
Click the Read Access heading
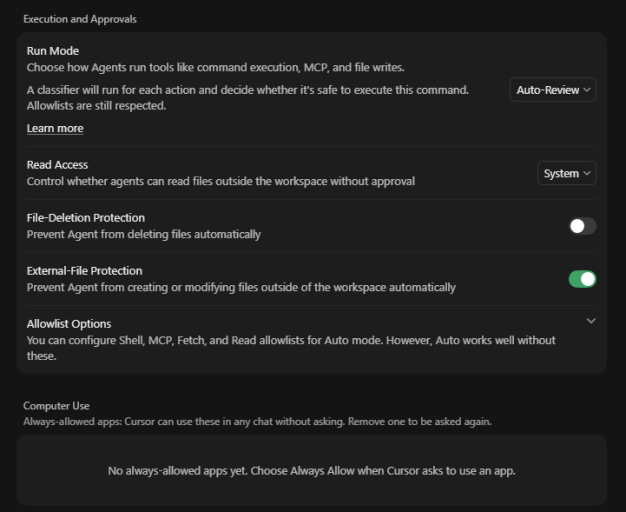click(x=57, y=165)
